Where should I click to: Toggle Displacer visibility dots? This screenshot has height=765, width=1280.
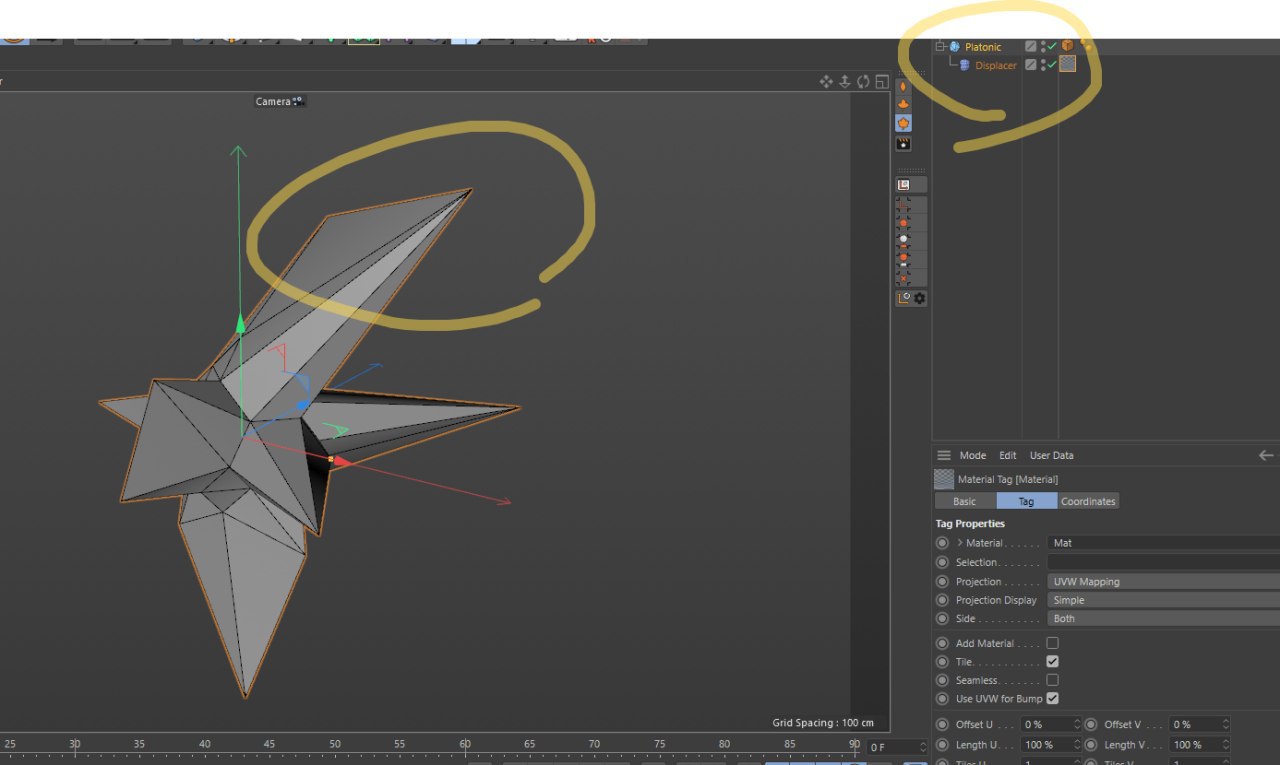pos(1043,65)
